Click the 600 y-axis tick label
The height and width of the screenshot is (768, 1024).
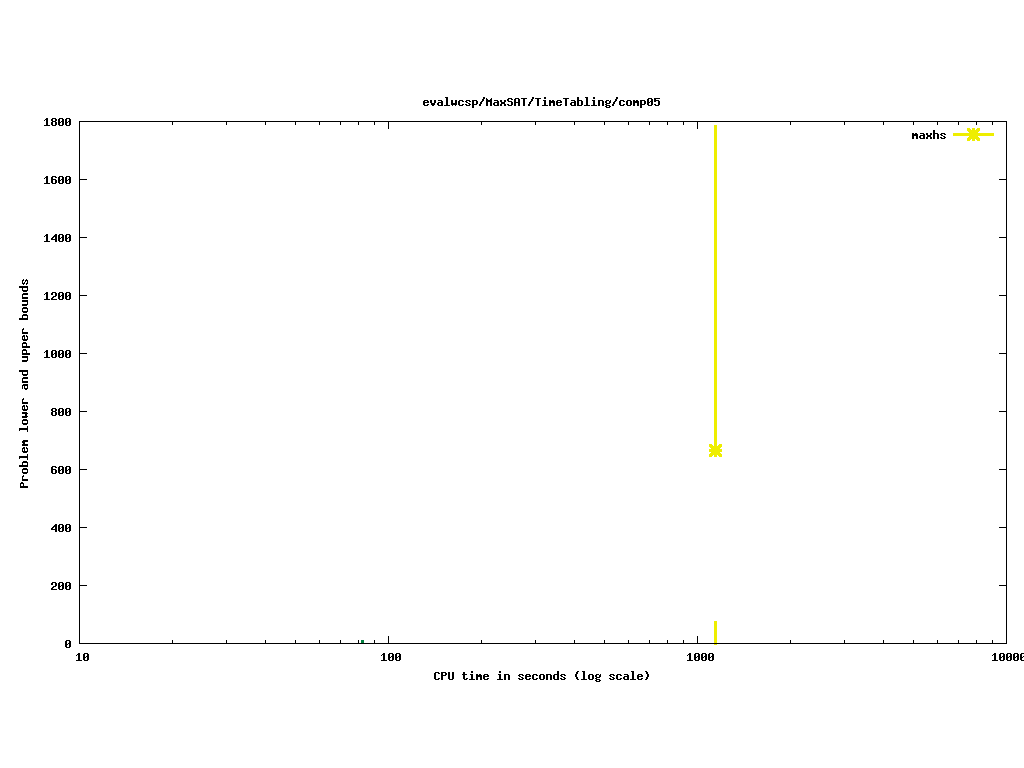[60, 470]
